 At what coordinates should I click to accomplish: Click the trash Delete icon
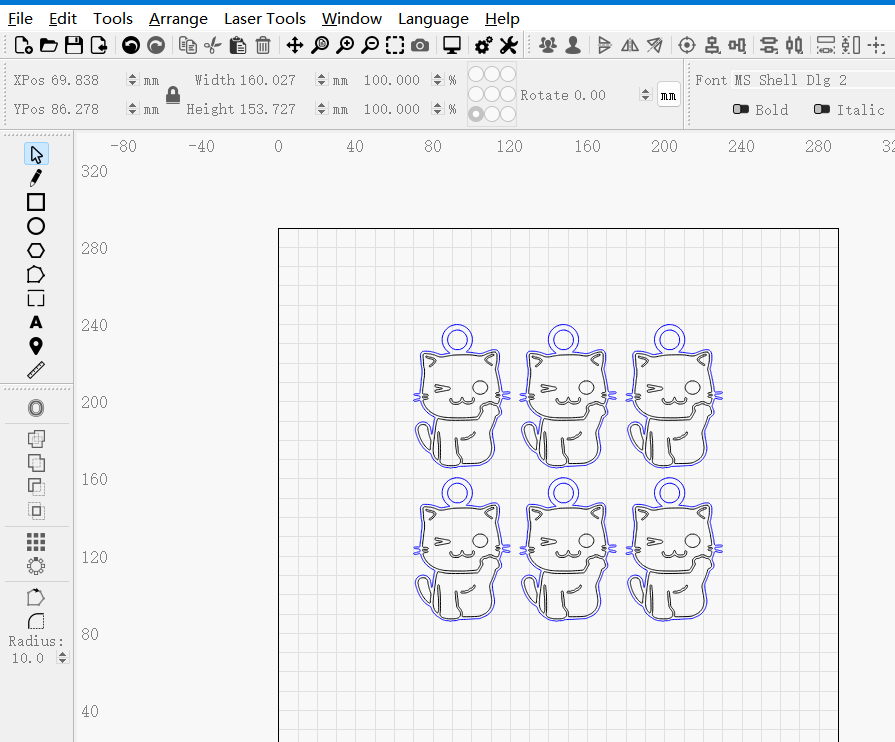[263, 45]
